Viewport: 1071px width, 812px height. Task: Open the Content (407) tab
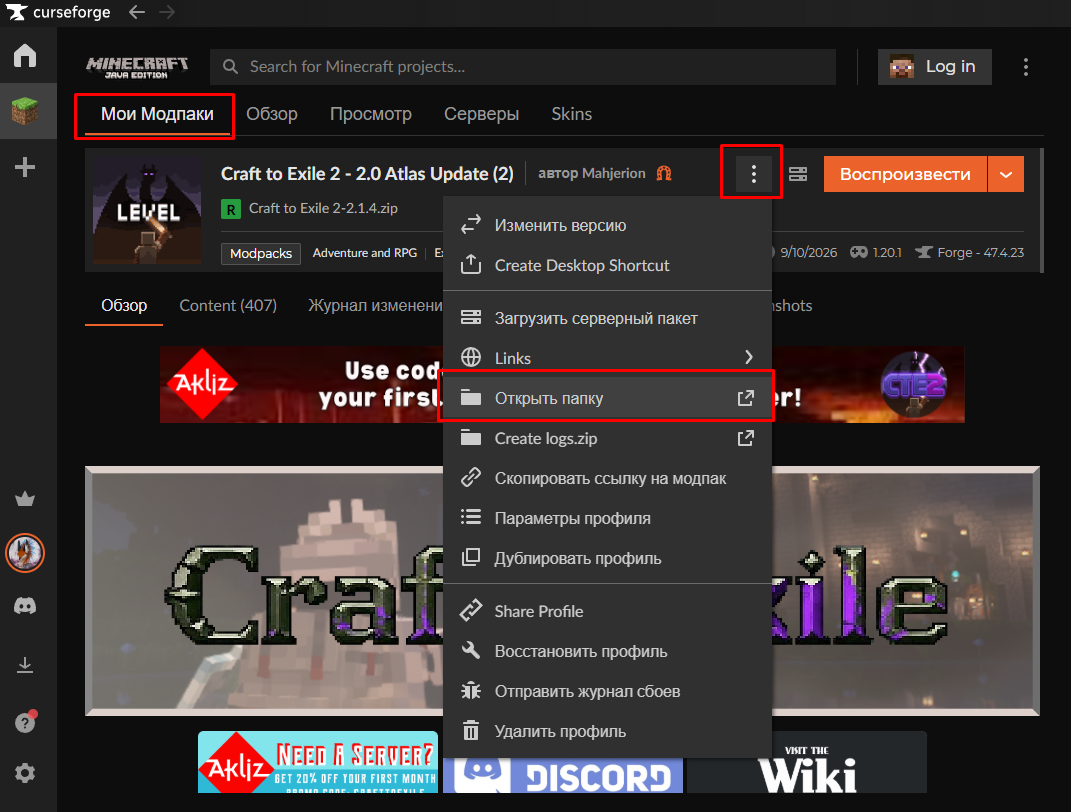click(x=228, y=305)
